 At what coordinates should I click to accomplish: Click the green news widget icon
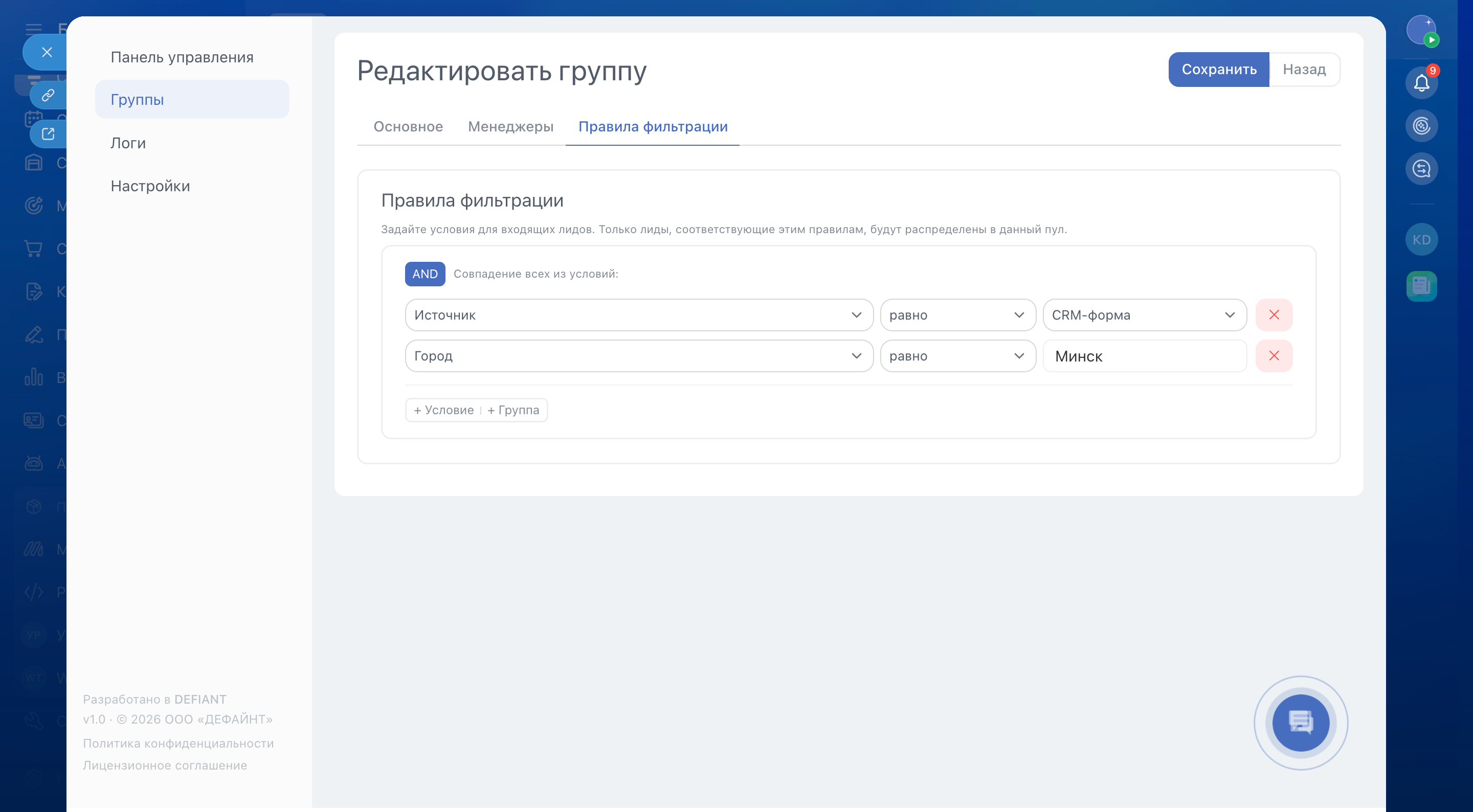1421,285
